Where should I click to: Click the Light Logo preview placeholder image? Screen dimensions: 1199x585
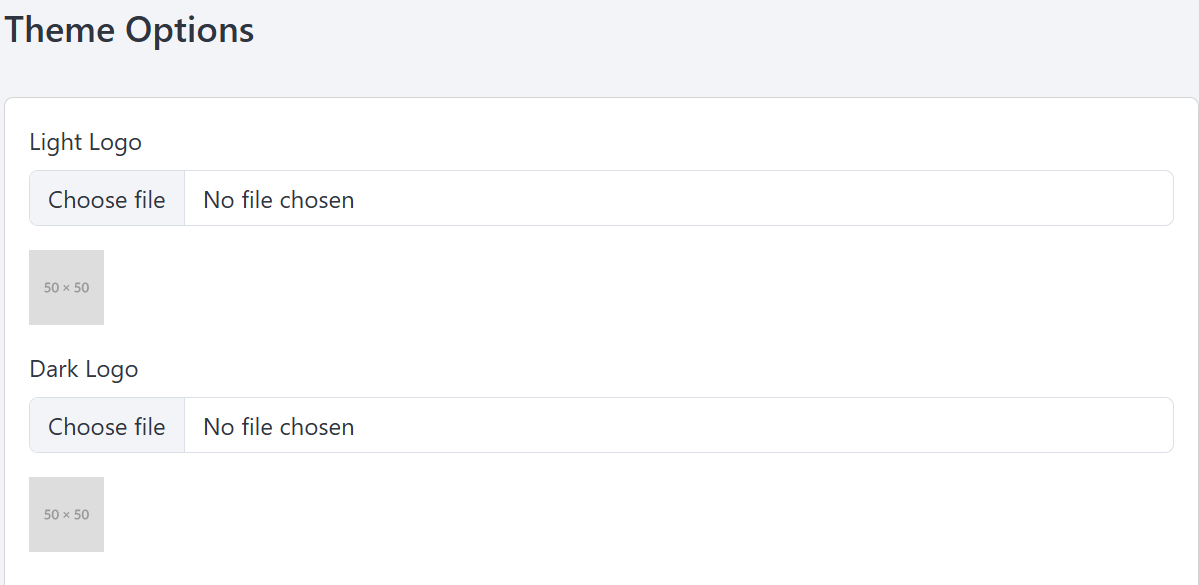(x=67, y=288)
